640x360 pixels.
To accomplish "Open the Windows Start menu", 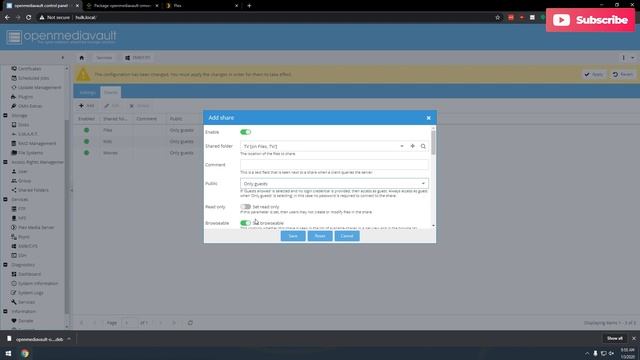I will coord(8,353).
